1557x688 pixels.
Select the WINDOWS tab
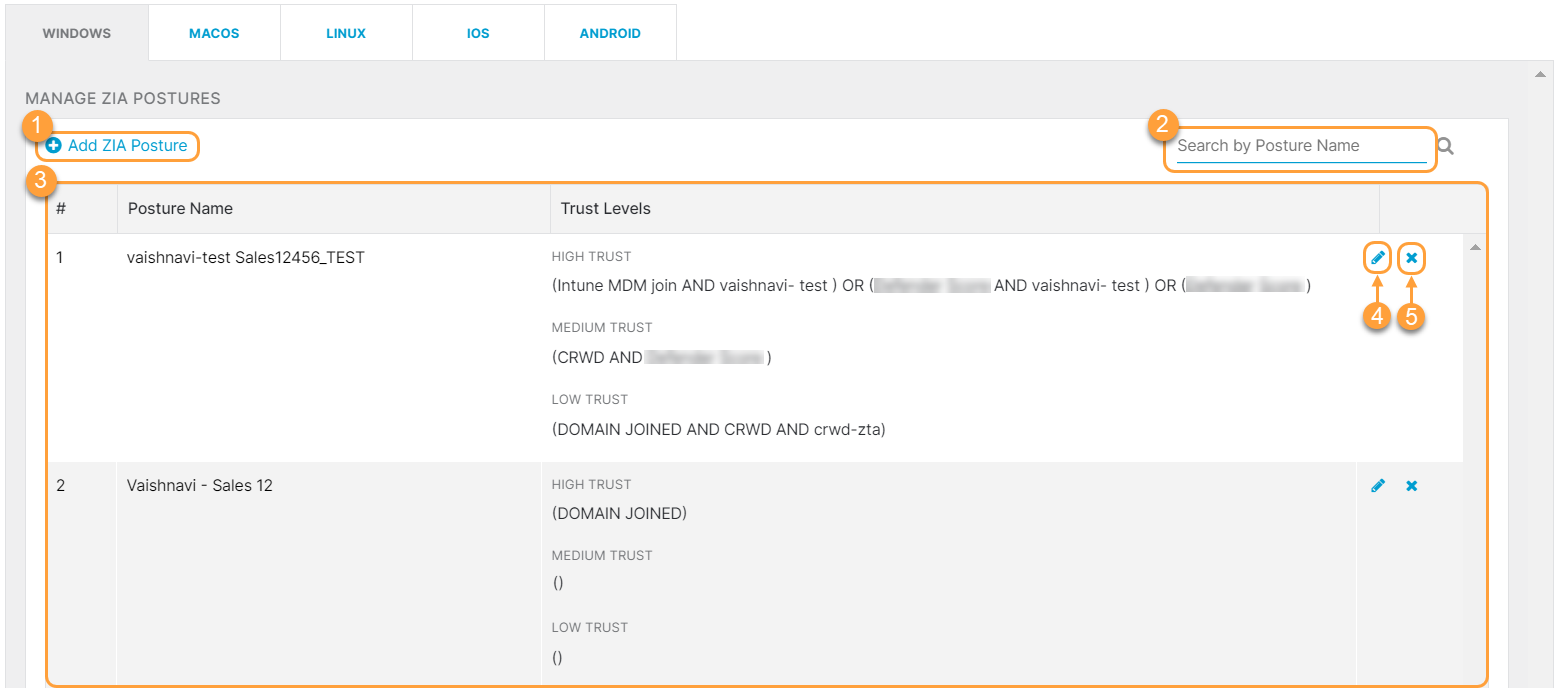(76, 32)
